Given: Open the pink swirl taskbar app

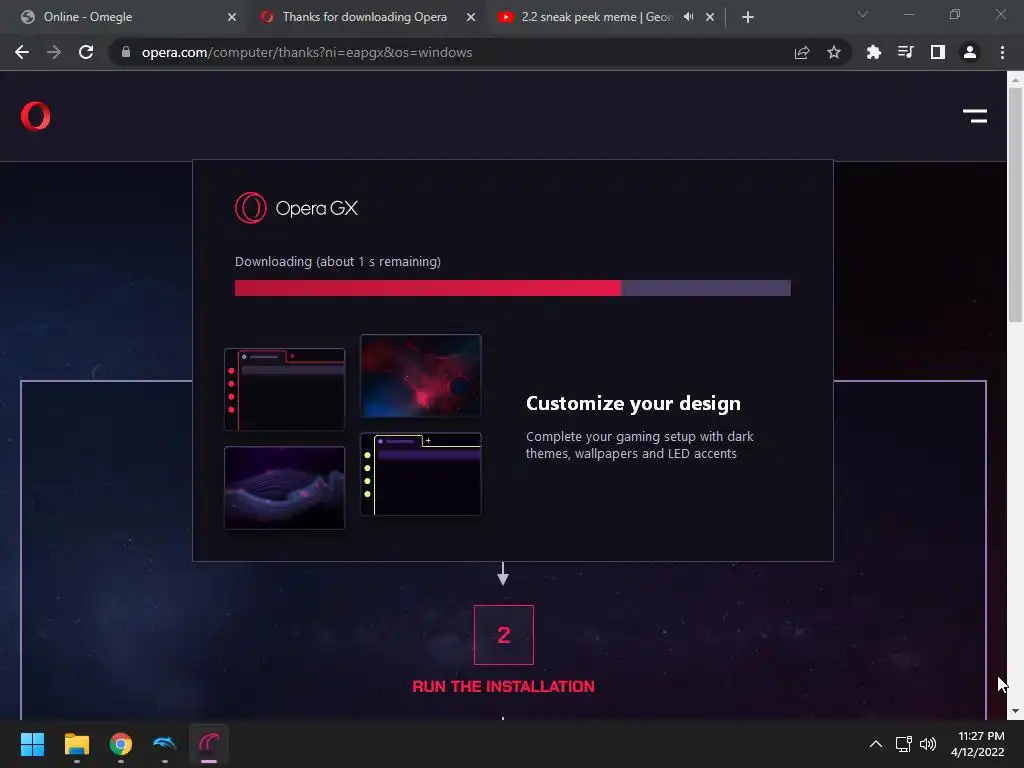Looking at the screenshot, I should (x=209, y=744).
